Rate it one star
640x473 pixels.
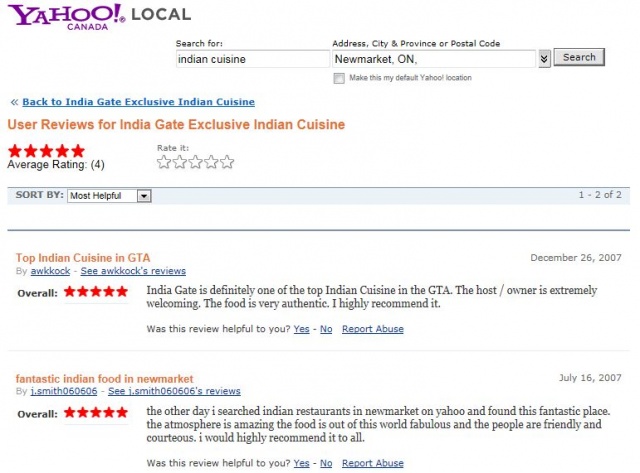pos(164,162)
